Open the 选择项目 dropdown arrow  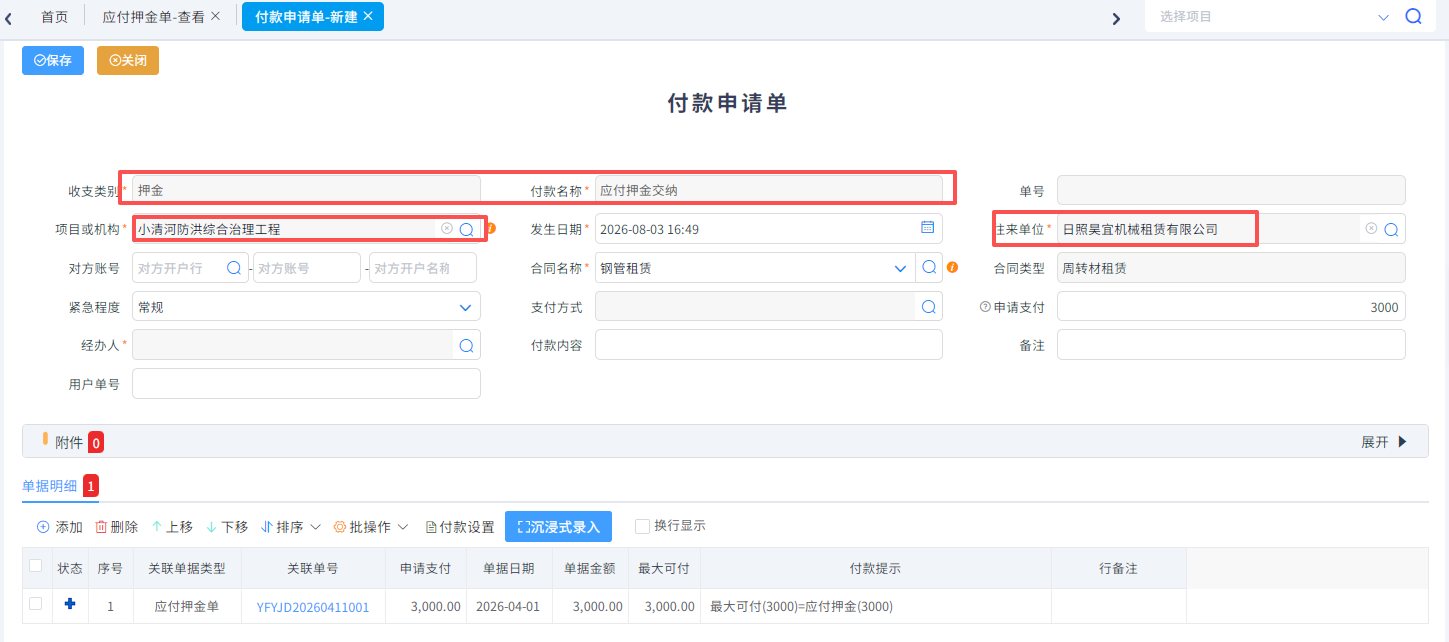(1384, 17)
